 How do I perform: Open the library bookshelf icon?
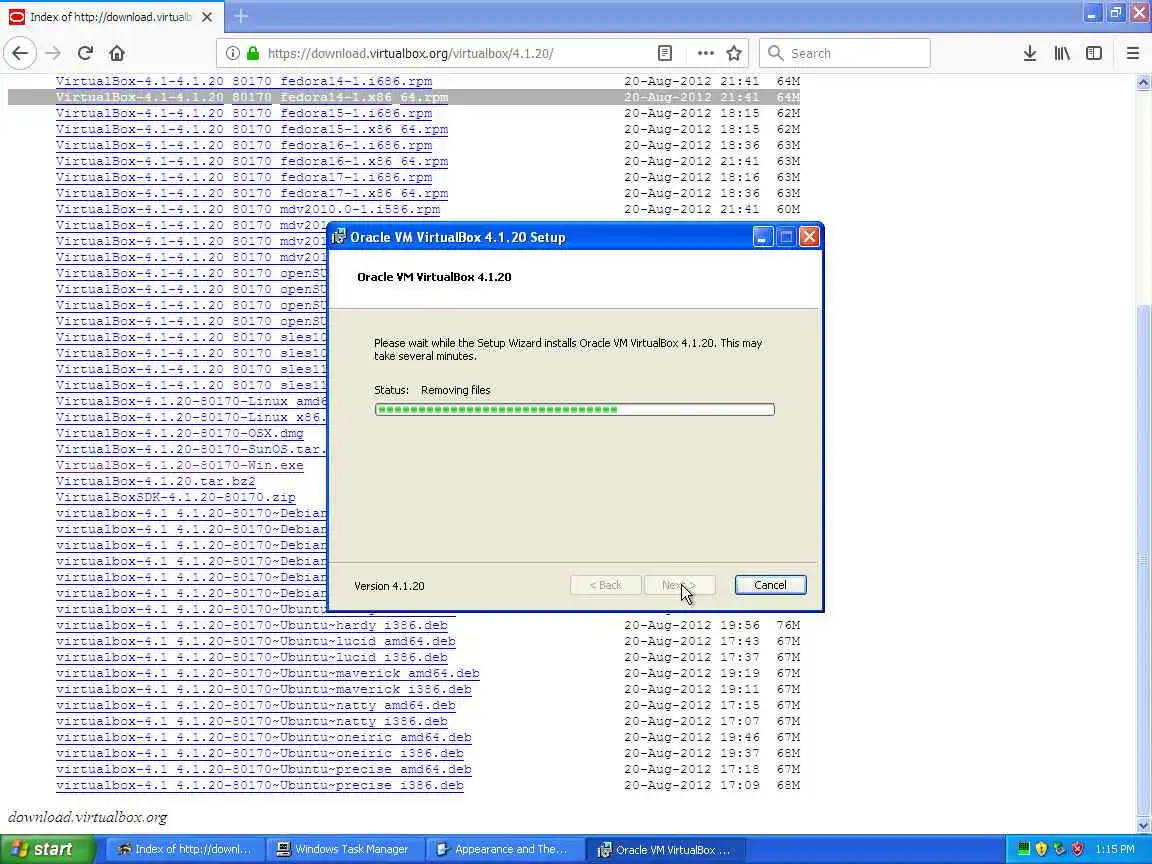coord(1062,53)
